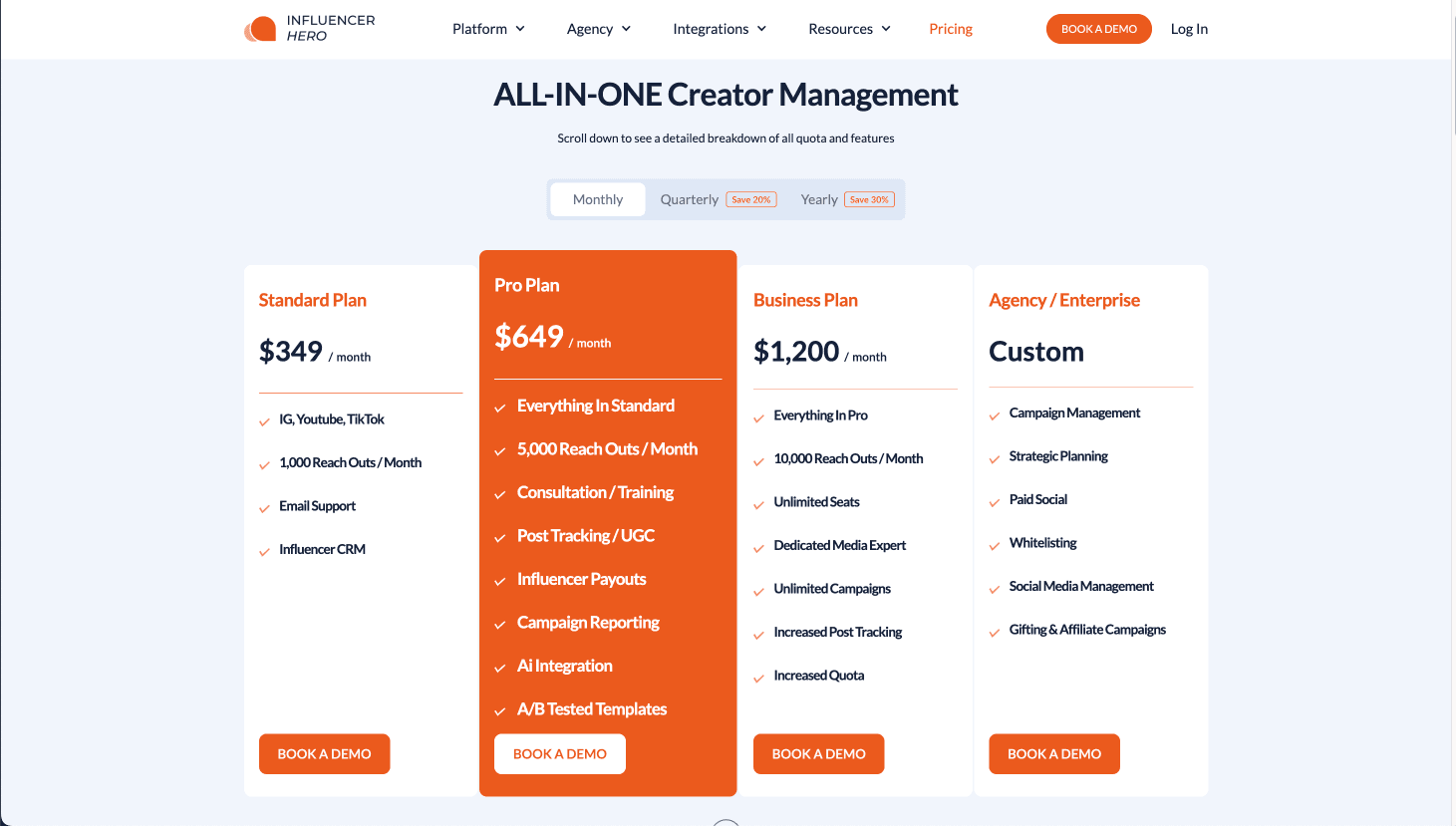Click the Standard Plan title
The width and height of the screenshot is (1456, 826).
point(313,300)
